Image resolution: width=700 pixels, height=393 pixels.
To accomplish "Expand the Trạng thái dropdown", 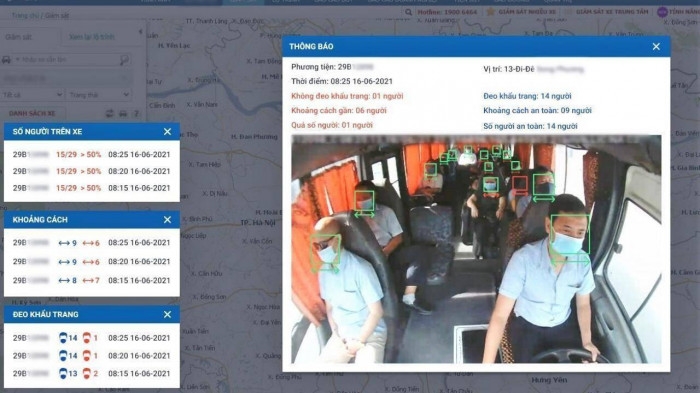I will click(99, 95).
